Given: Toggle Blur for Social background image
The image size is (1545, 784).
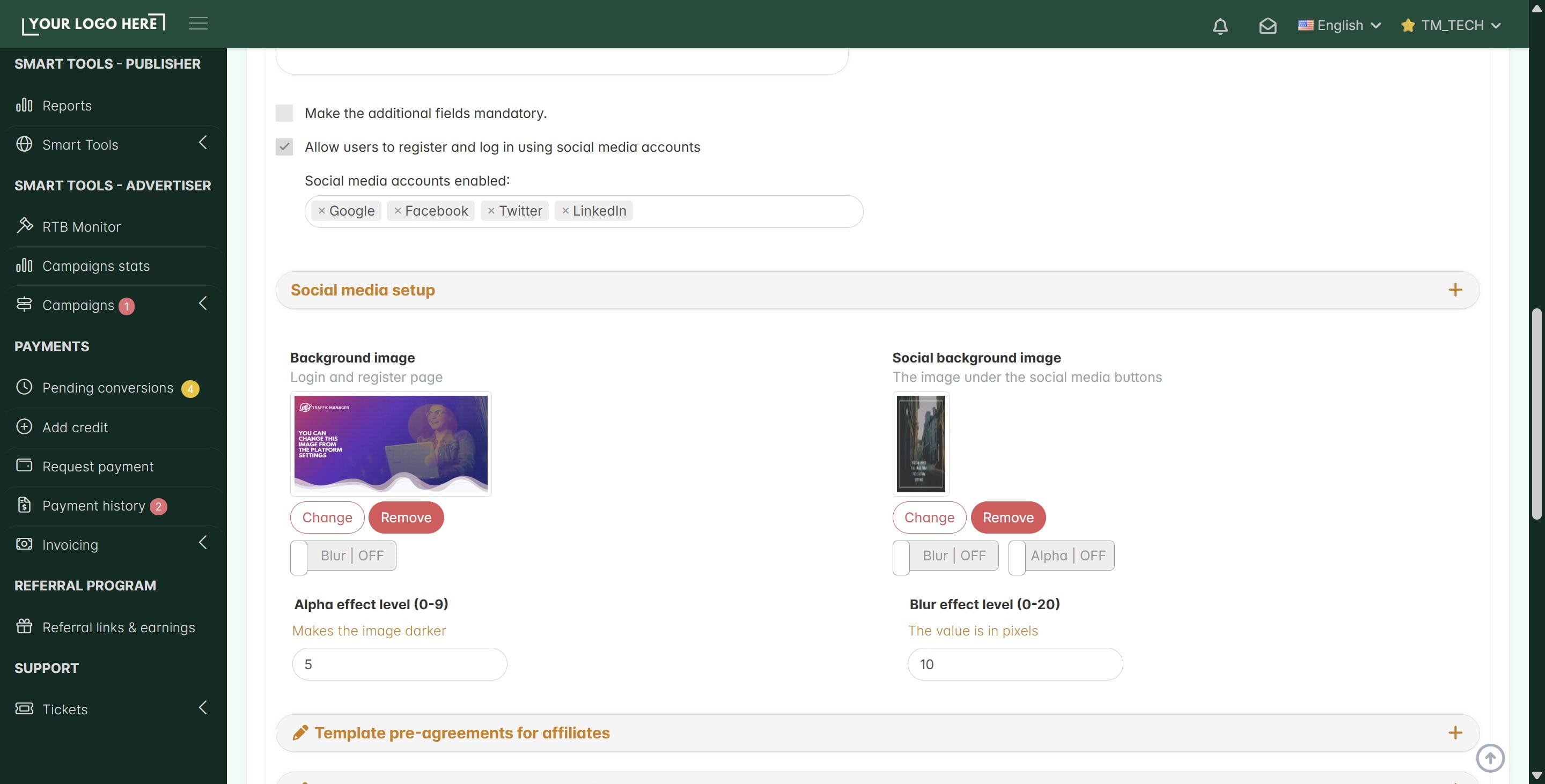Looking at the screenshot, I should point(945,556).
